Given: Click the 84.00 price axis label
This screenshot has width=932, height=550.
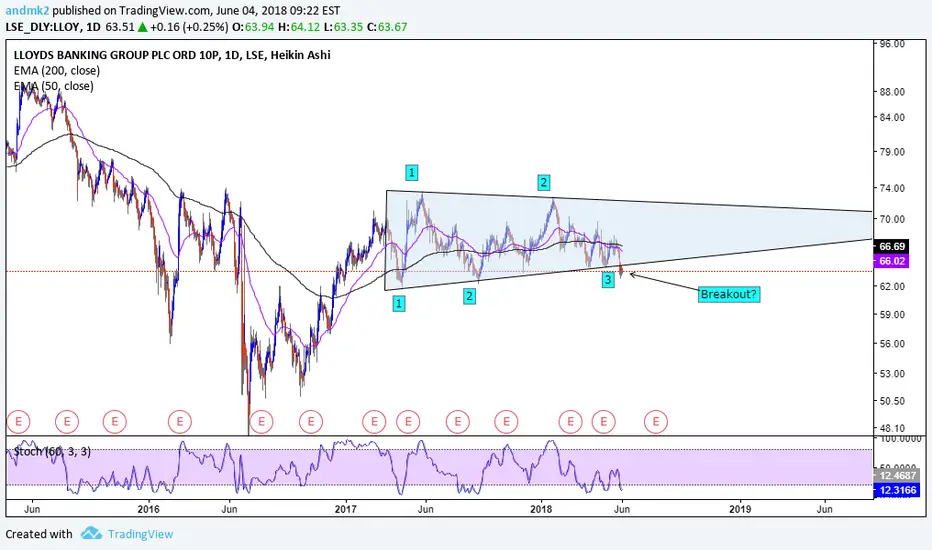Looking at the screenshot, I should pyautogui.click(x=892, y=117).
